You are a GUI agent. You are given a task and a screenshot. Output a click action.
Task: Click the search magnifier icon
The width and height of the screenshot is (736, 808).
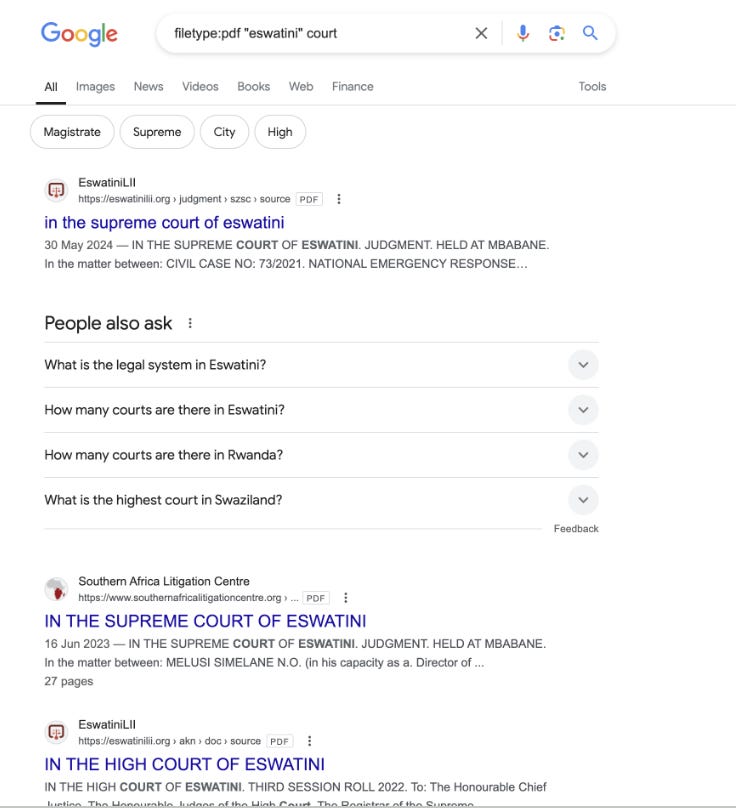tap(590, 32)
